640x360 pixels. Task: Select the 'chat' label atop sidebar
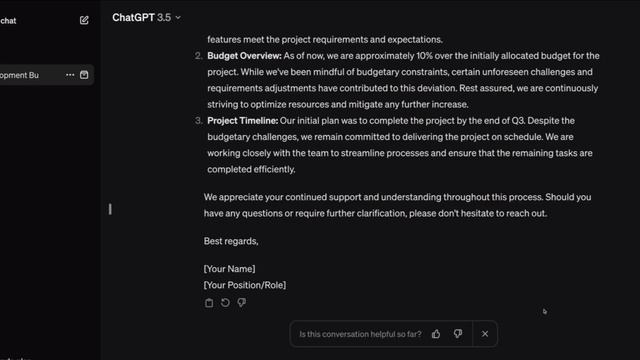click(x=8, y=21)
